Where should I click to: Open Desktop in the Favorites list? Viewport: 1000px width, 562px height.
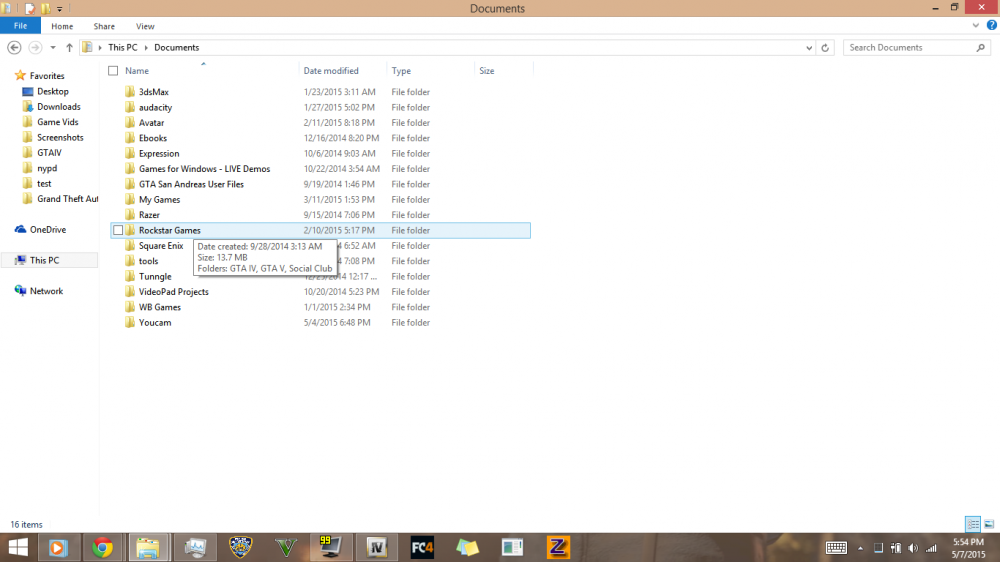click(x=52, y=91)
